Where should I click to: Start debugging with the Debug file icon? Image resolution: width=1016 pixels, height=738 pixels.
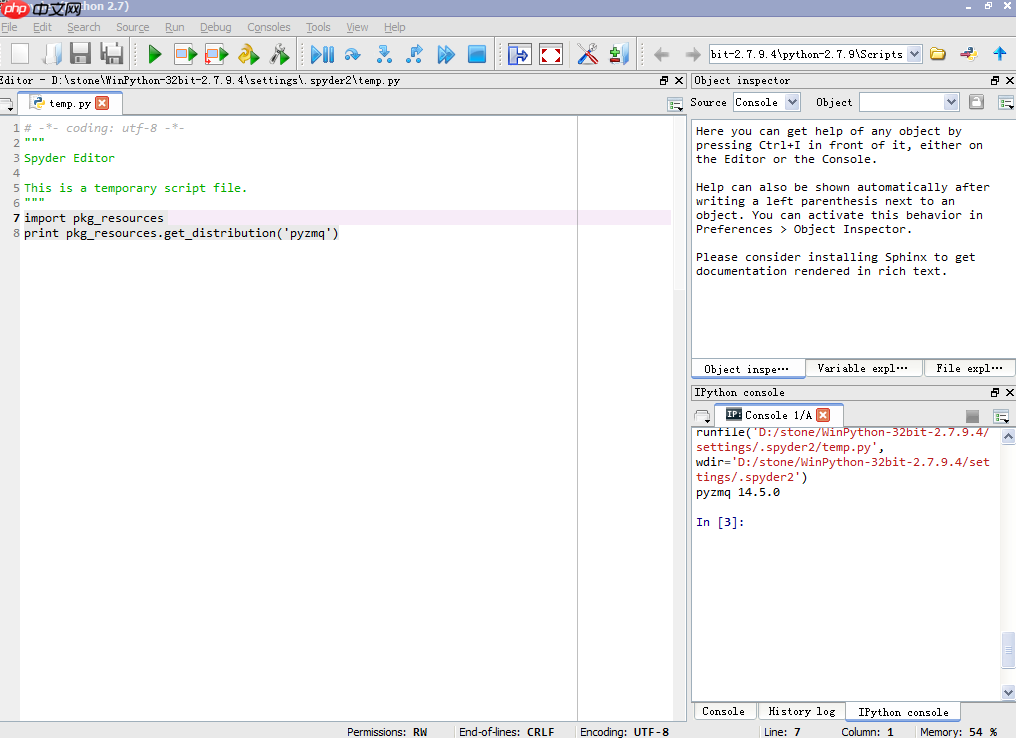(x=322, y=54)
